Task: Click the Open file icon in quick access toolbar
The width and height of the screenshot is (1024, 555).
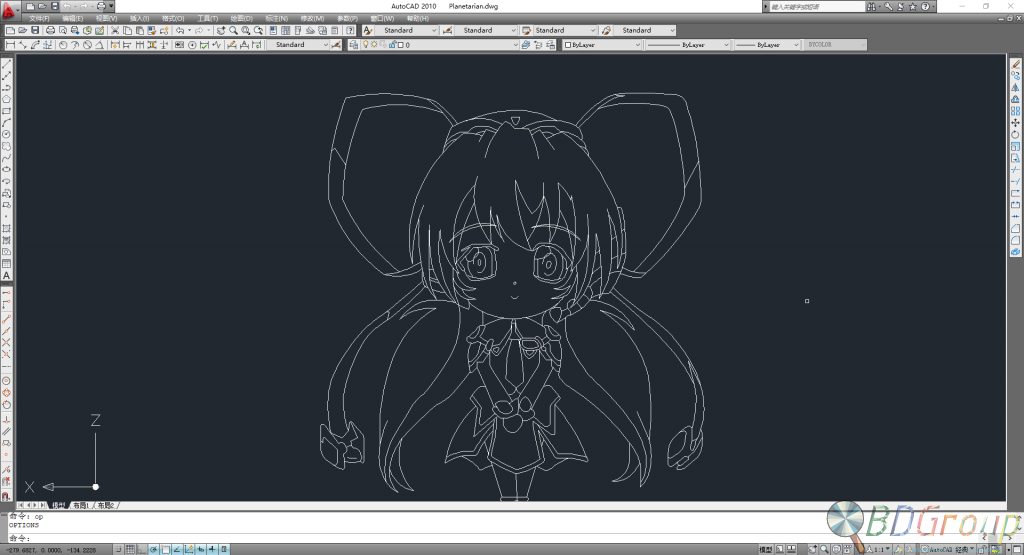Action: tap(42, 6)
